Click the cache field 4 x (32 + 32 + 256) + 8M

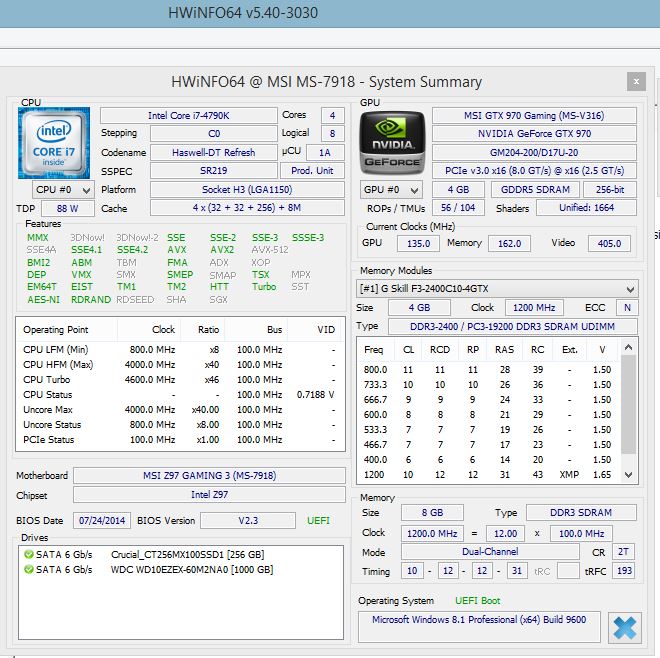pyautogui.click(x=247, y=208)
